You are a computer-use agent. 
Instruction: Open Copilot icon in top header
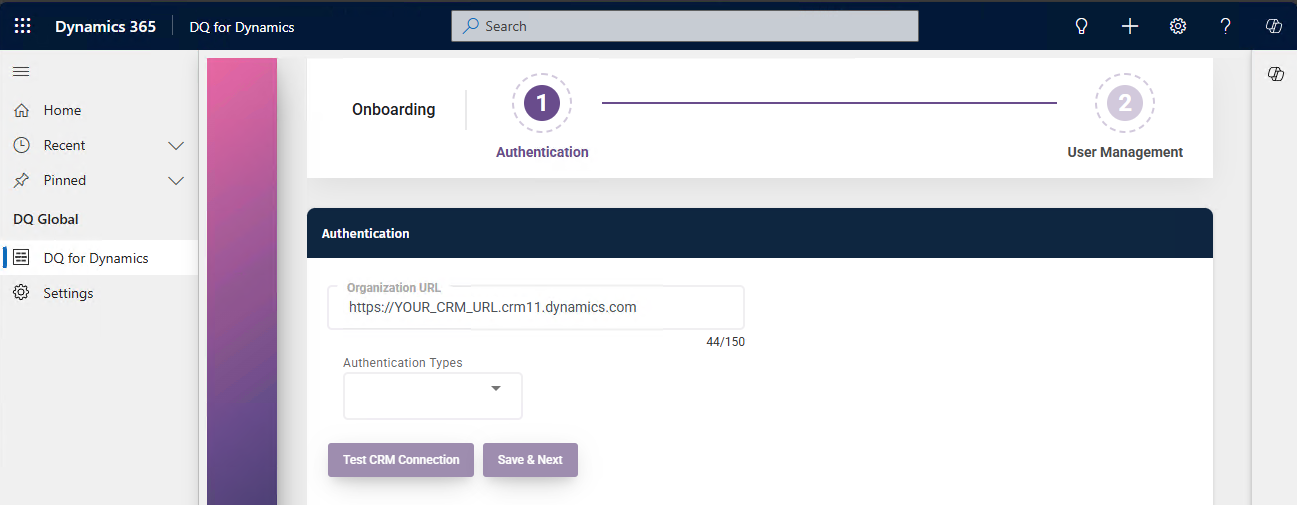pyautogui.click(x=1274, y=26)
